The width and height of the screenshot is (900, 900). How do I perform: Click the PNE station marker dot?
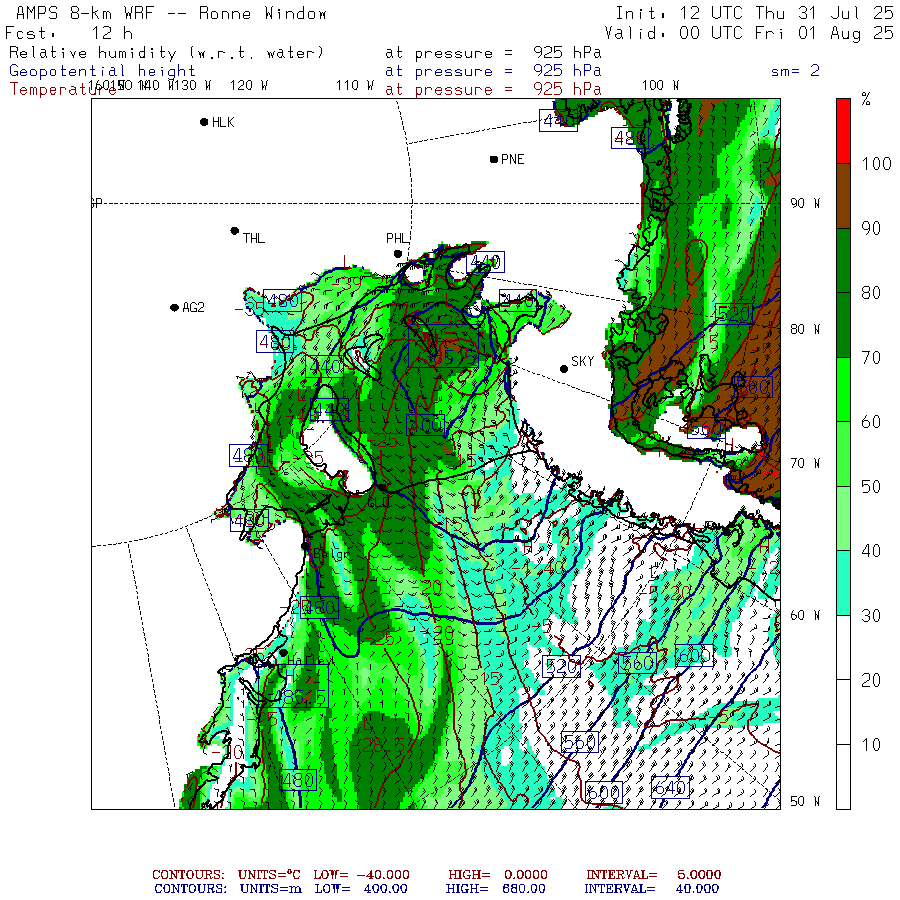[494, 159]
